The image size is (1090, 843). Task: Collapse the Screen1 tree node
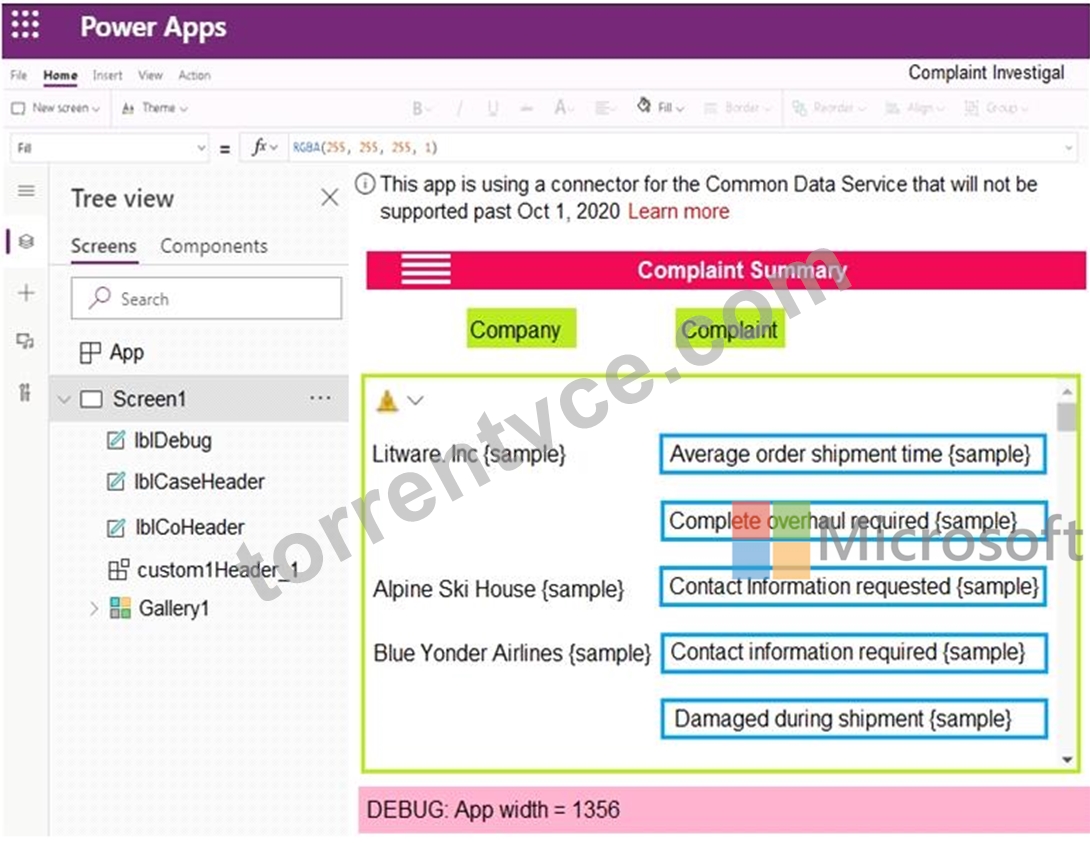click(64, 399)
